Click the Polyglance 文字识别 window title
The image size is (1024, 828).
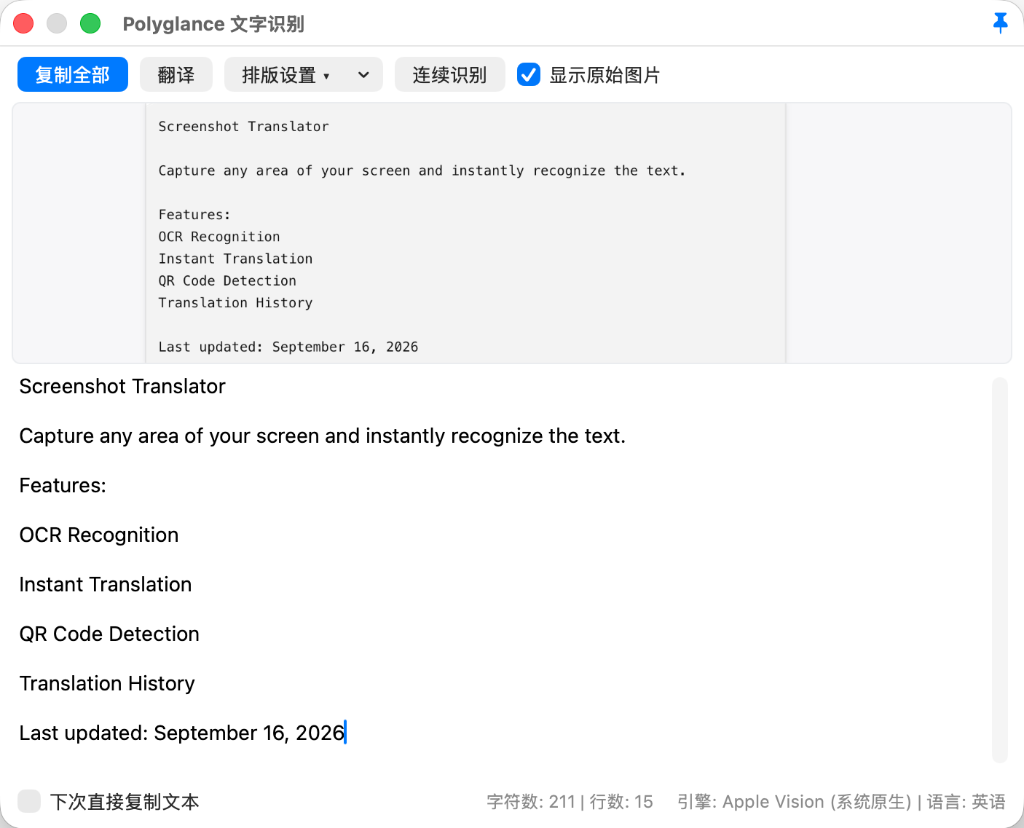tap(214, 24)
